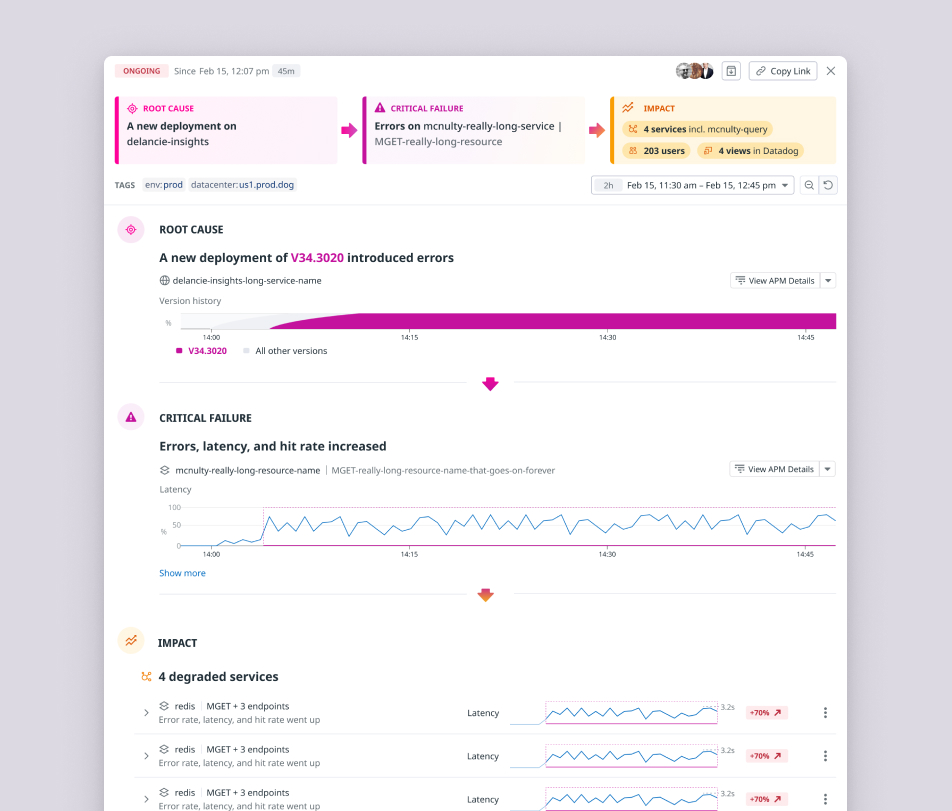The image size is (952, 811).
Task: Expand the first redis degraded service row
Action: [x=146, y=713]
